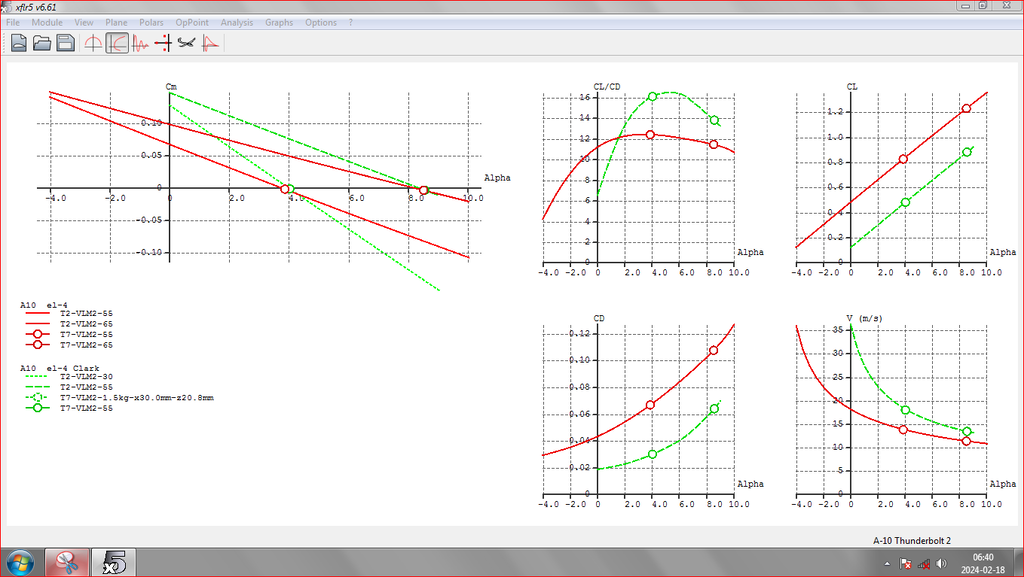Click the Windows Start button
The image size is (1024, 577).
pos(20,563)
